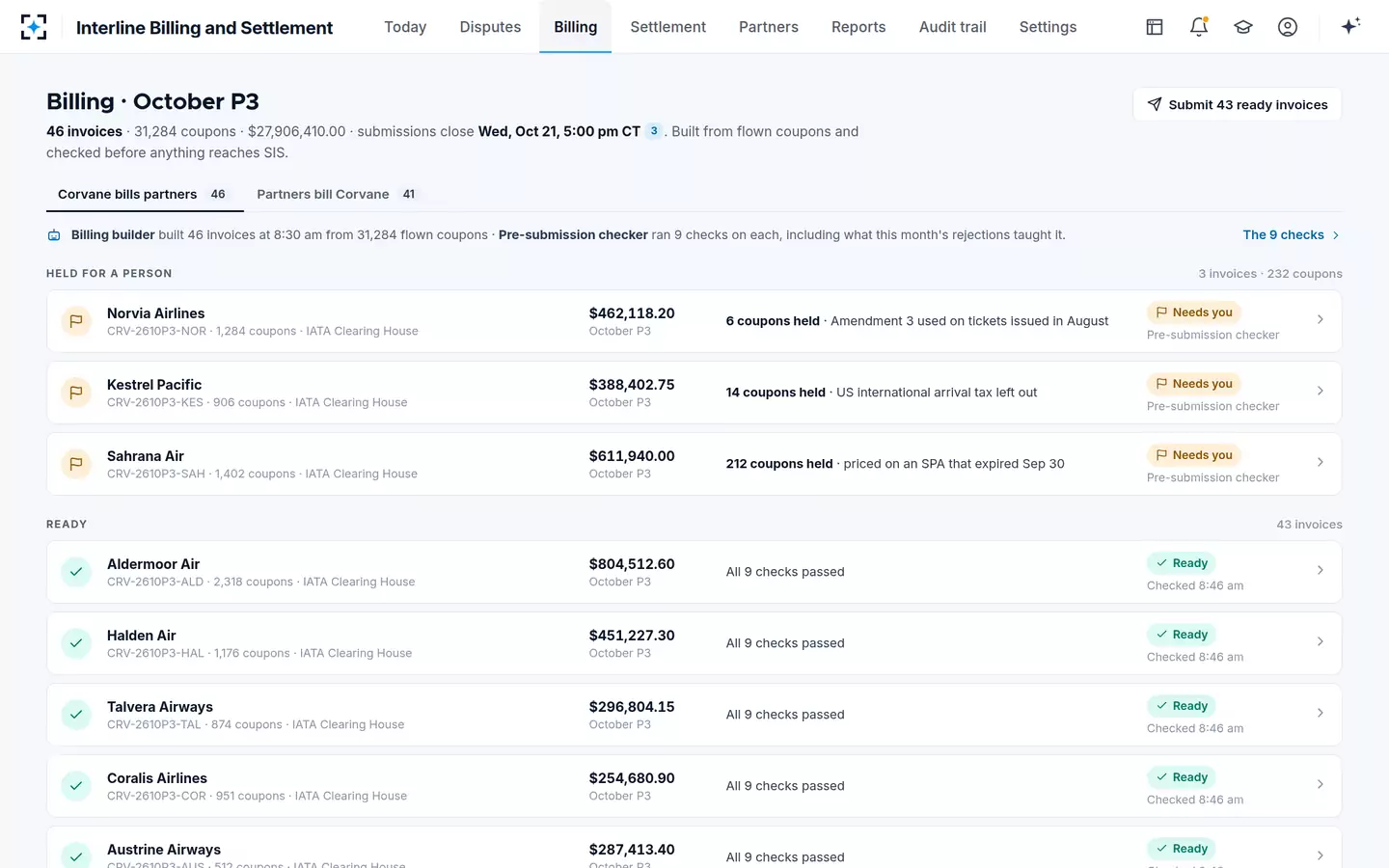Open the layout panel icon in header

(1155, 27)
